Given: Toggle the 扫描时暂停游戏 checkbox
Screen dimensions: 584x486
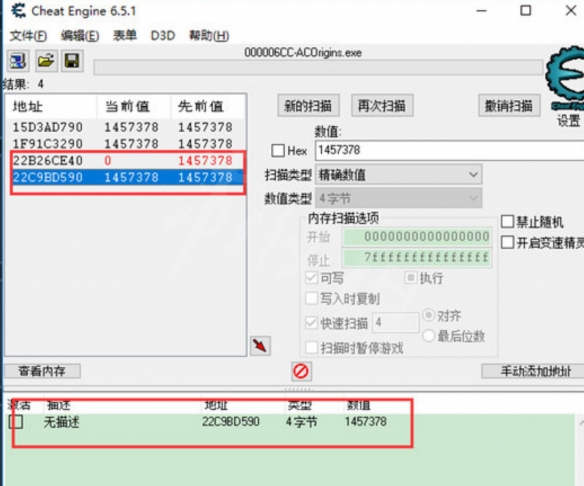Looking at the screenshot, I should click(311, 348).
